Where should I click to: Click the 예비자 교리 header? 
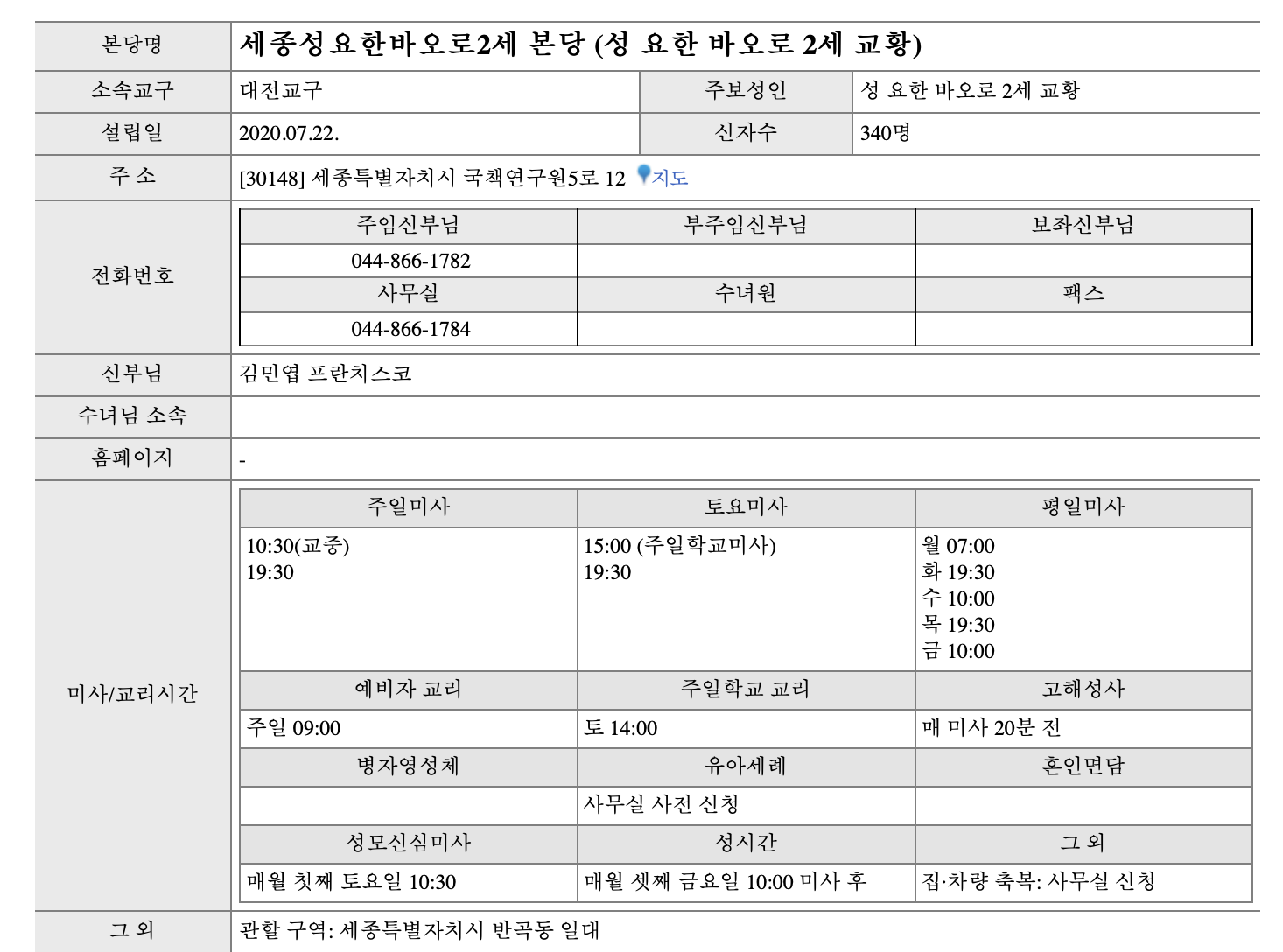tap(408, 689)
